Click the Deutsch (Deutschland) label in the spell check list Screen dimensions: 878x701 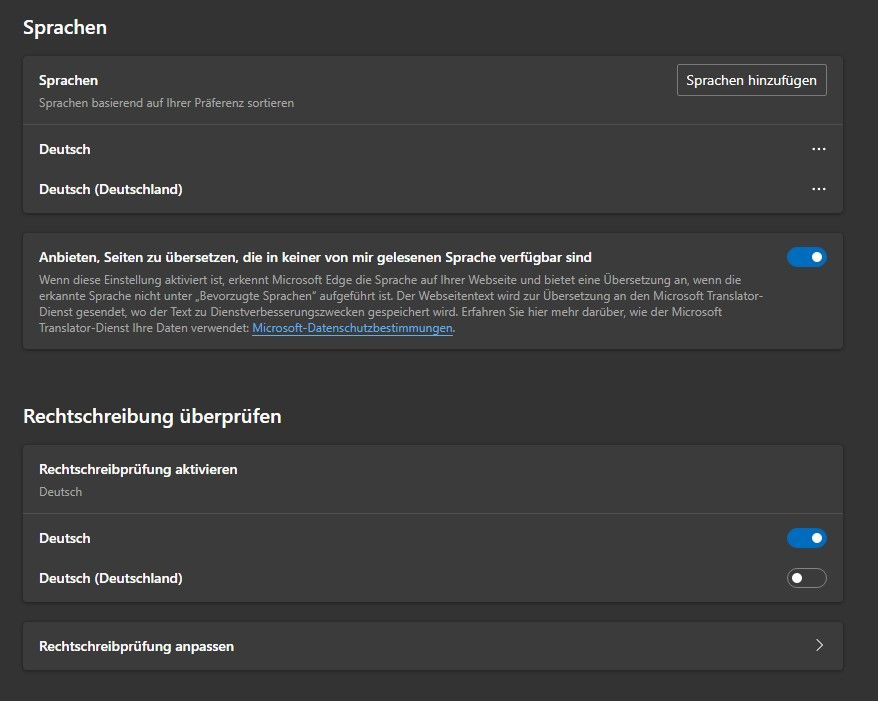tap(111, 578)
